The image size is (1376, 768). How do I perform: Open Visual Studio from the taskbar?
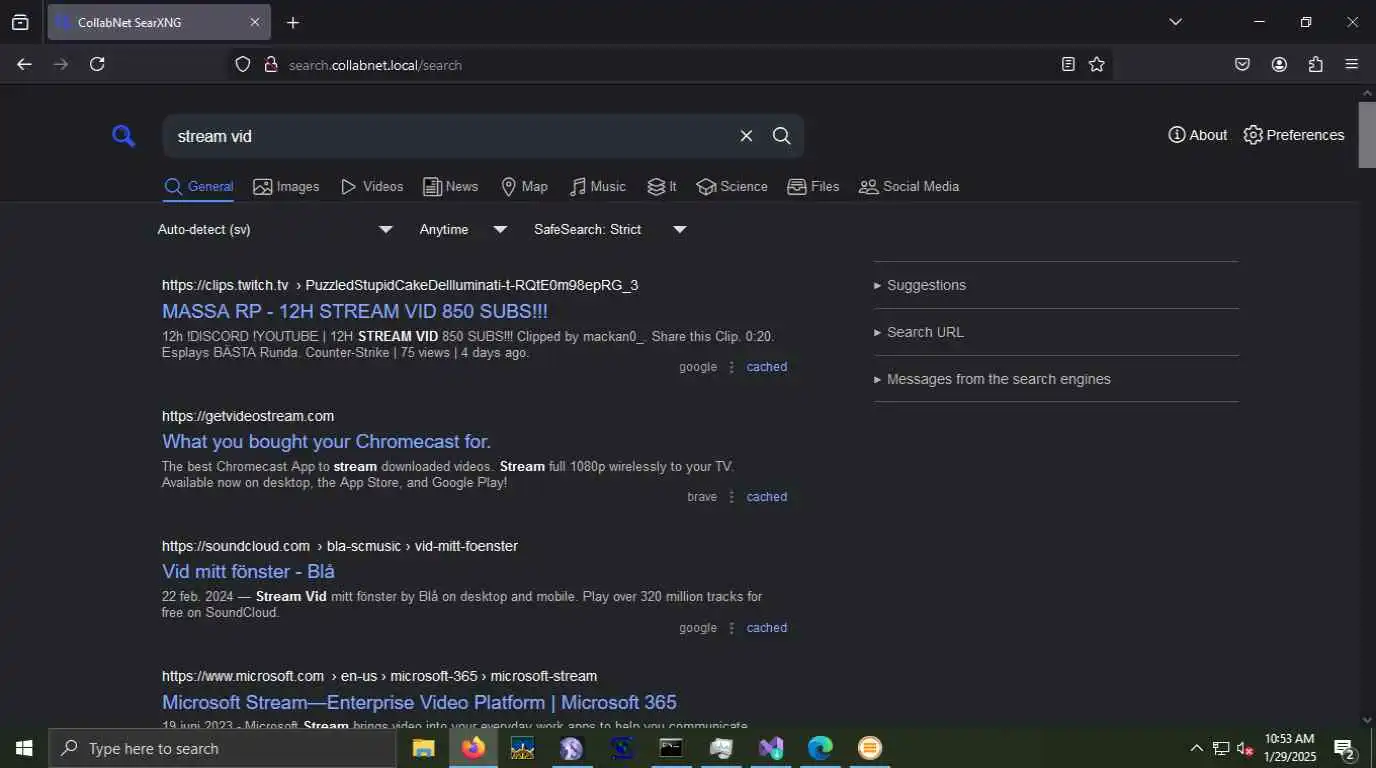coord(770,748)
